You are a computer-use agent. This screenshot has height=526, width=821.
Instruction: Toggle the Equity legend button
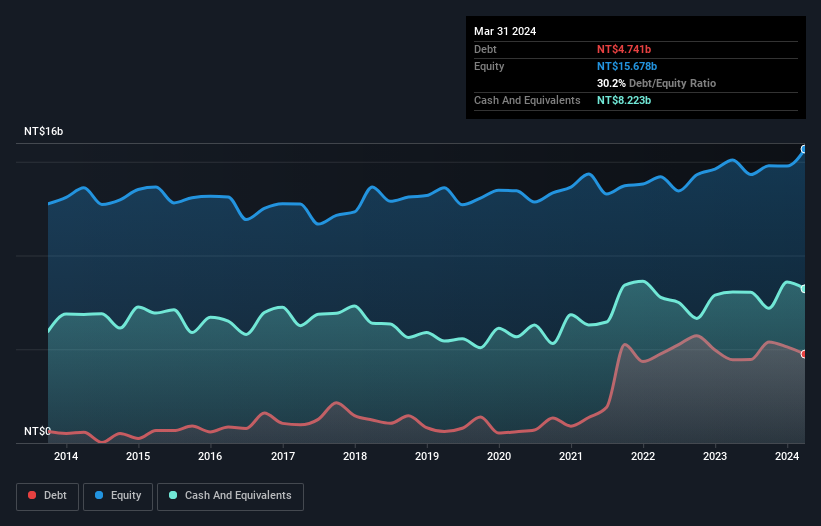[x=118, y=496]
